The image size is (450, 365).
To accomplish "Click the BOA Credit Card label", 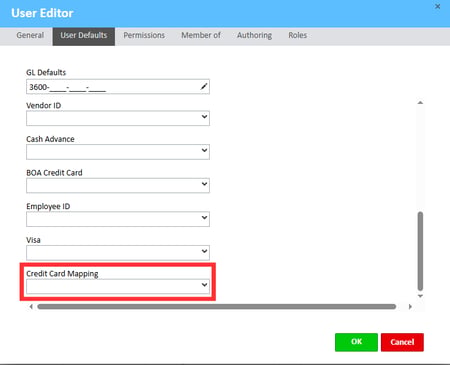I will tap(54, 173).
